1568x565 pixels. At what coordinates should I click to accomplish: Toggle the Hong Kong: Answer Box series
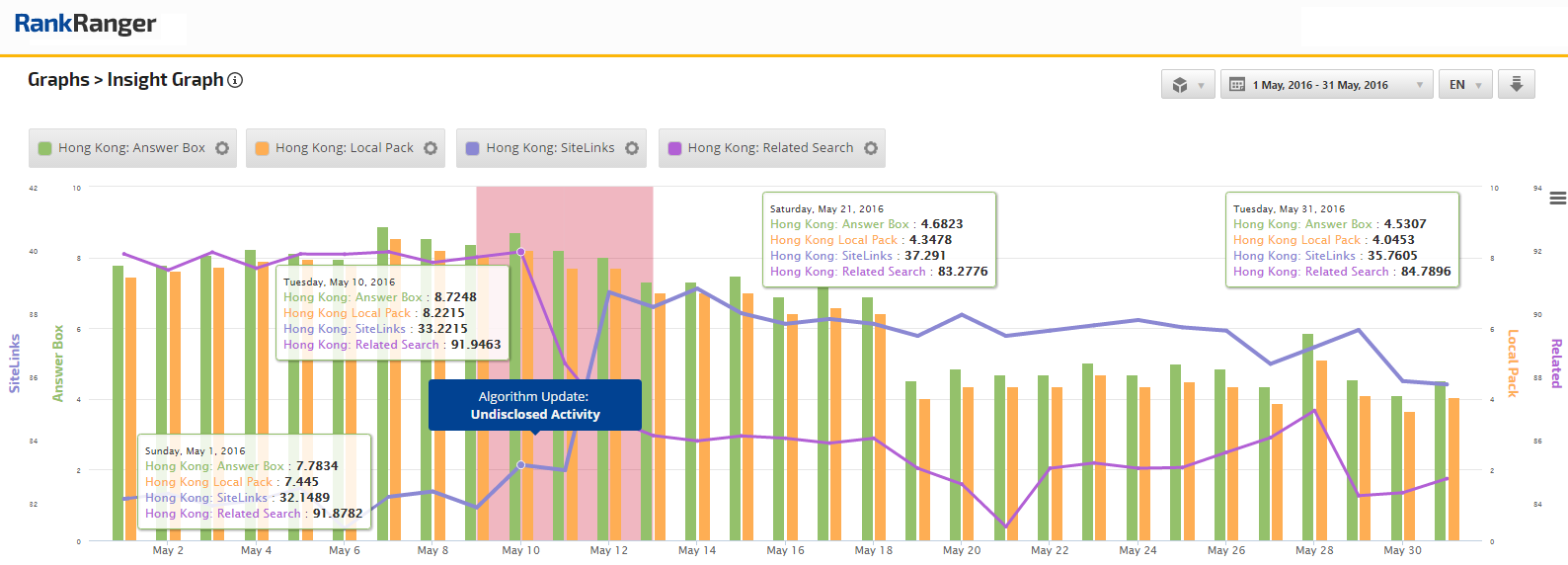point(131,148)
